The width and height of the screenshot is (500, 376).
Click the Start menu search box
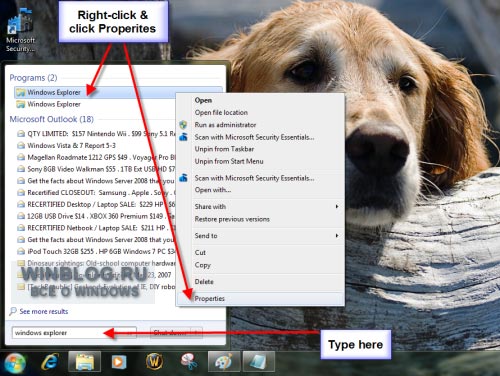click(x=74, y=333)
